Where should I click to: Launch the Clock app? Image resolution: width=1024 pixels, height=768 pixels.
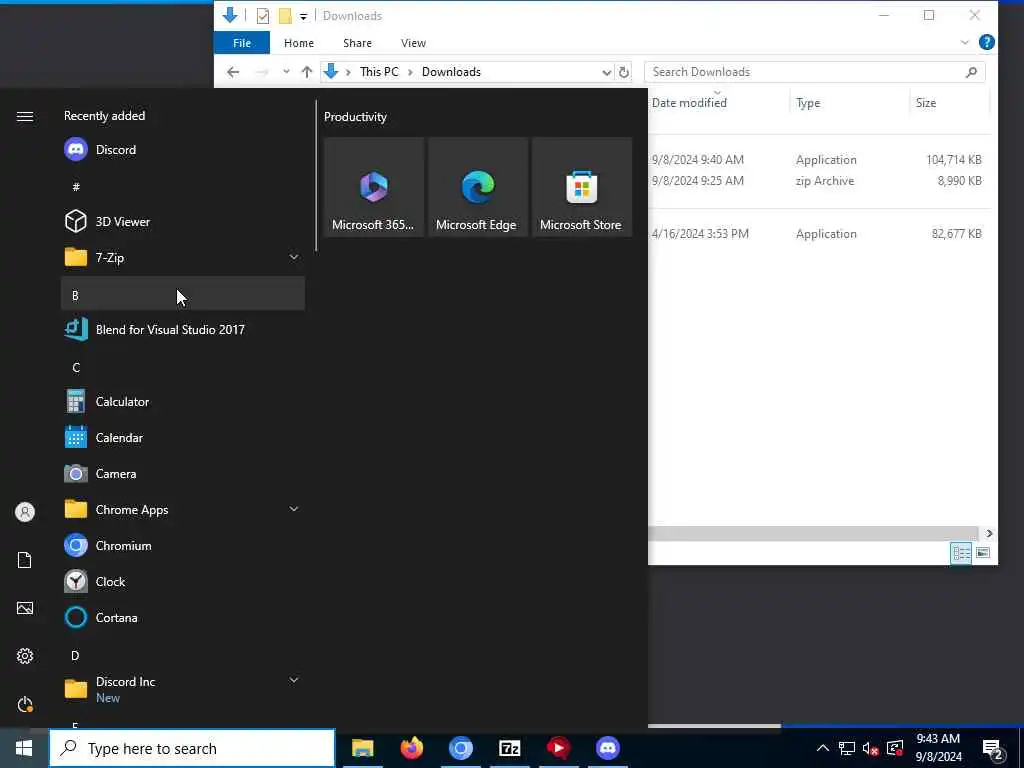pos(183,581)
